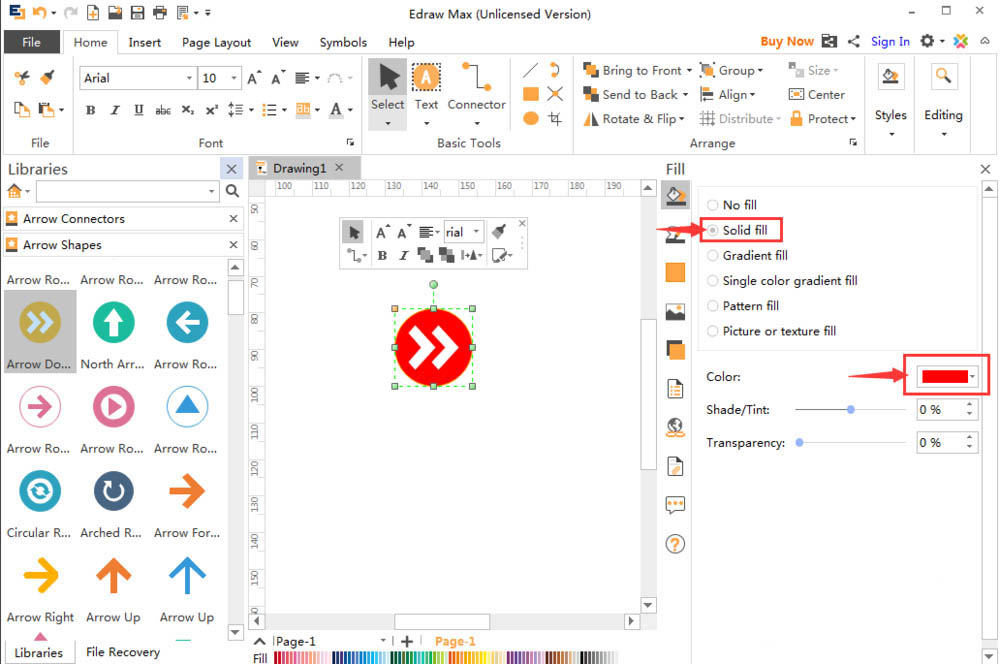The height and width of the screenshot is (664, 1000).
Task: Apply Superscript formatting
Action: [212, 110]
